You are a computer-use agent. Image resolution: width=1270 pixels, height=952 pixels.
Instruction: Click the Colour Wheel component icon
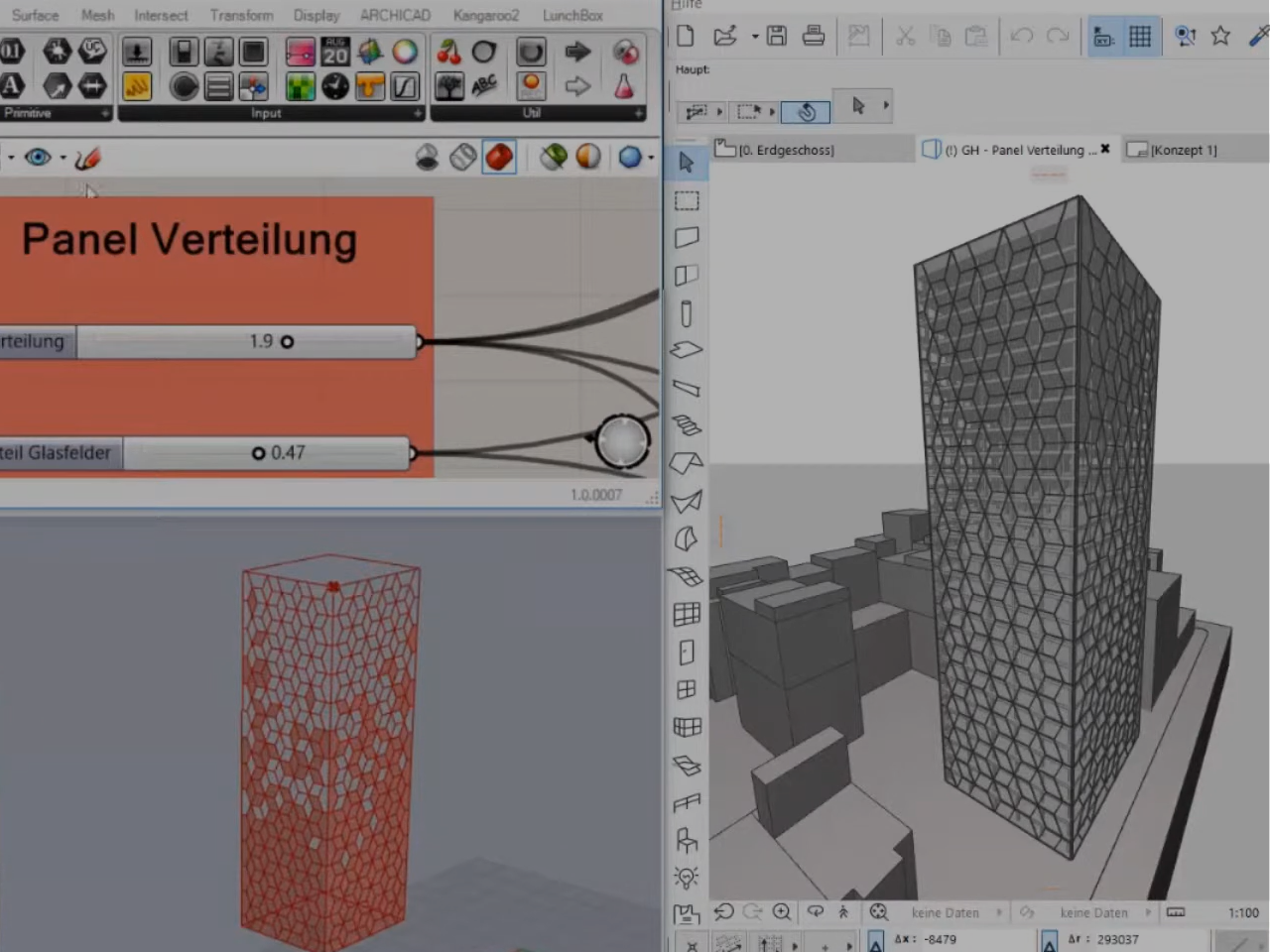coord(405,52)
